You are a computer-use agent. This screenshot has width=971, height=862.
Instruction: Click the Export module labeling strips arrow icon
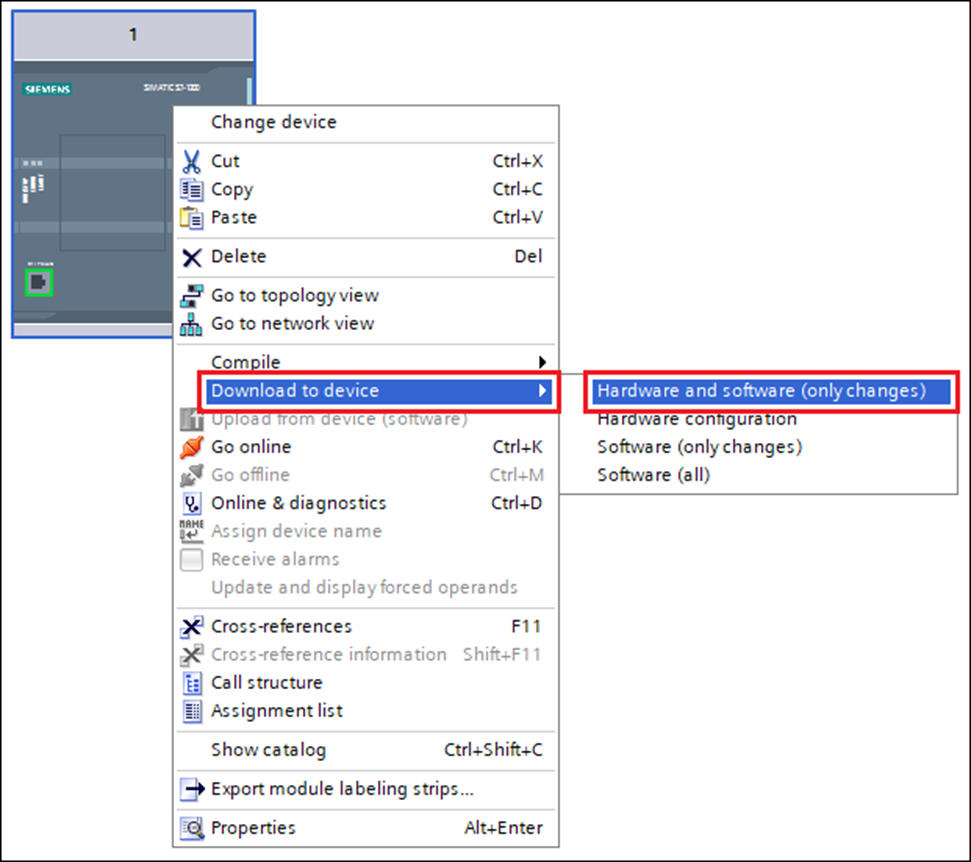191,789
